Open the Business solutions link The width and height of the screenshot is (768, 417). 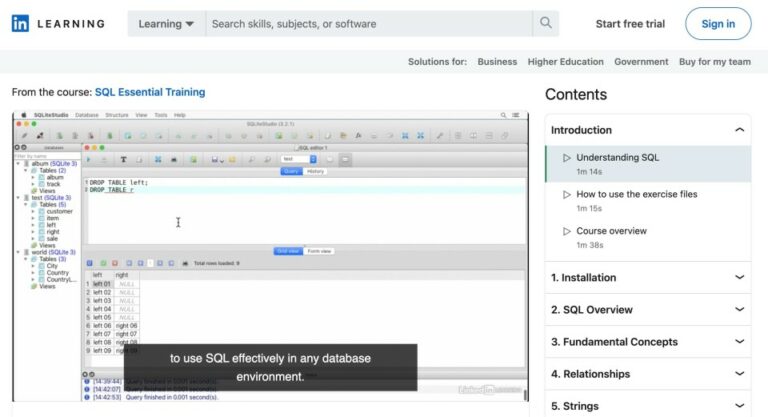[497, 62]
